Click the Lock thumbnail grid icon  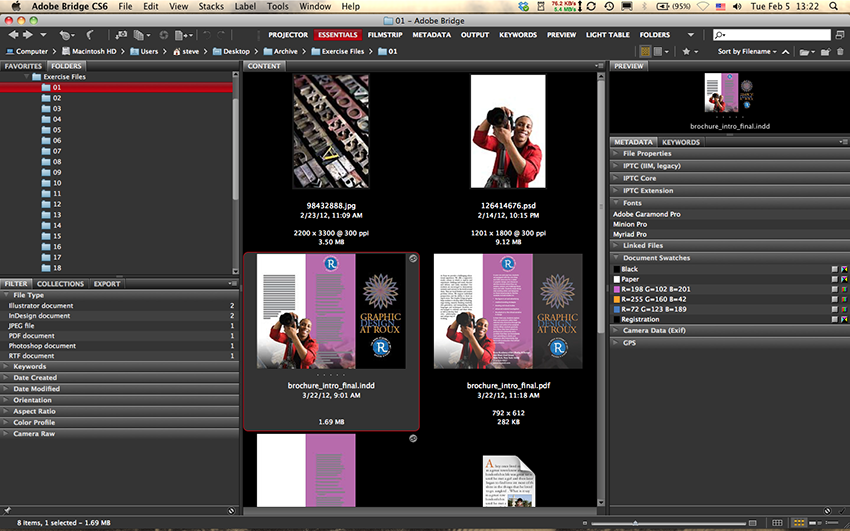[x=777, y=523]
